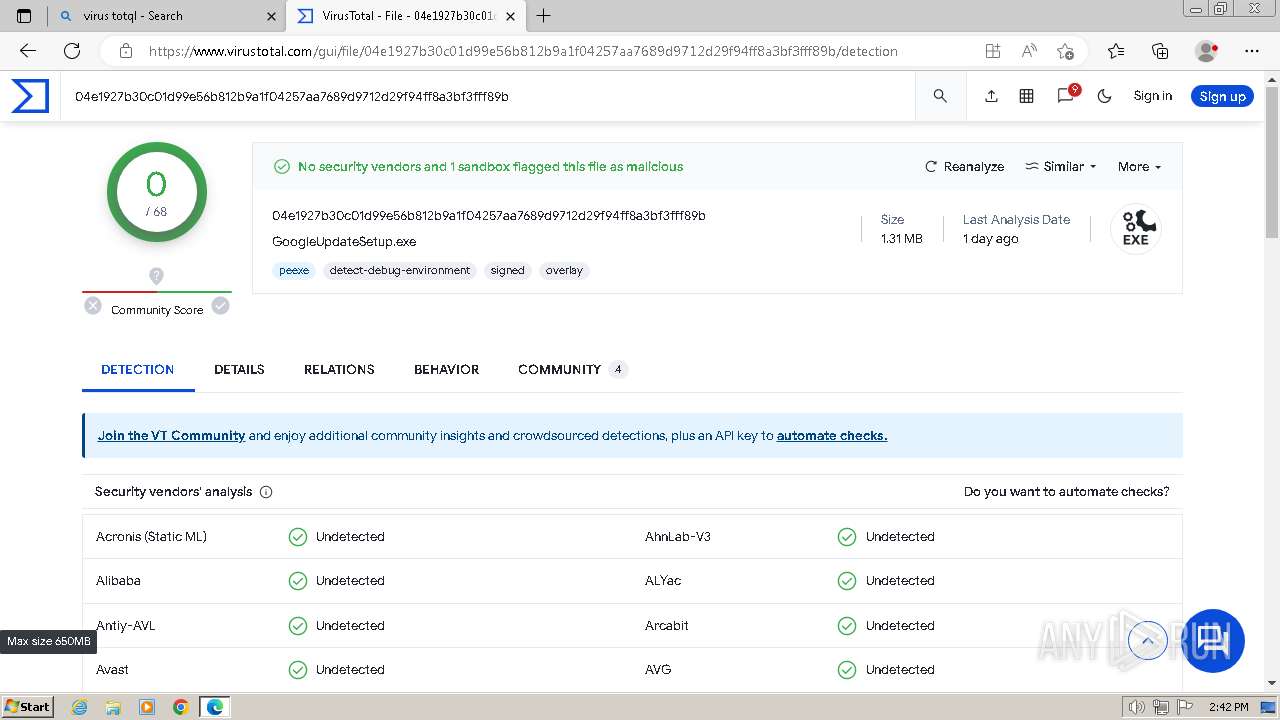The height and width of the screenshot is (720, 1280).
Task: Open File Explorer folder in taskbar
Action: coord(113,707)
